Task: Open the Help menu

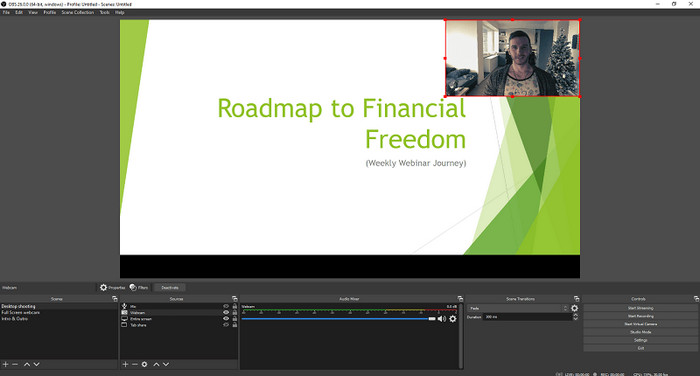Action: click(x=120, y=13)
